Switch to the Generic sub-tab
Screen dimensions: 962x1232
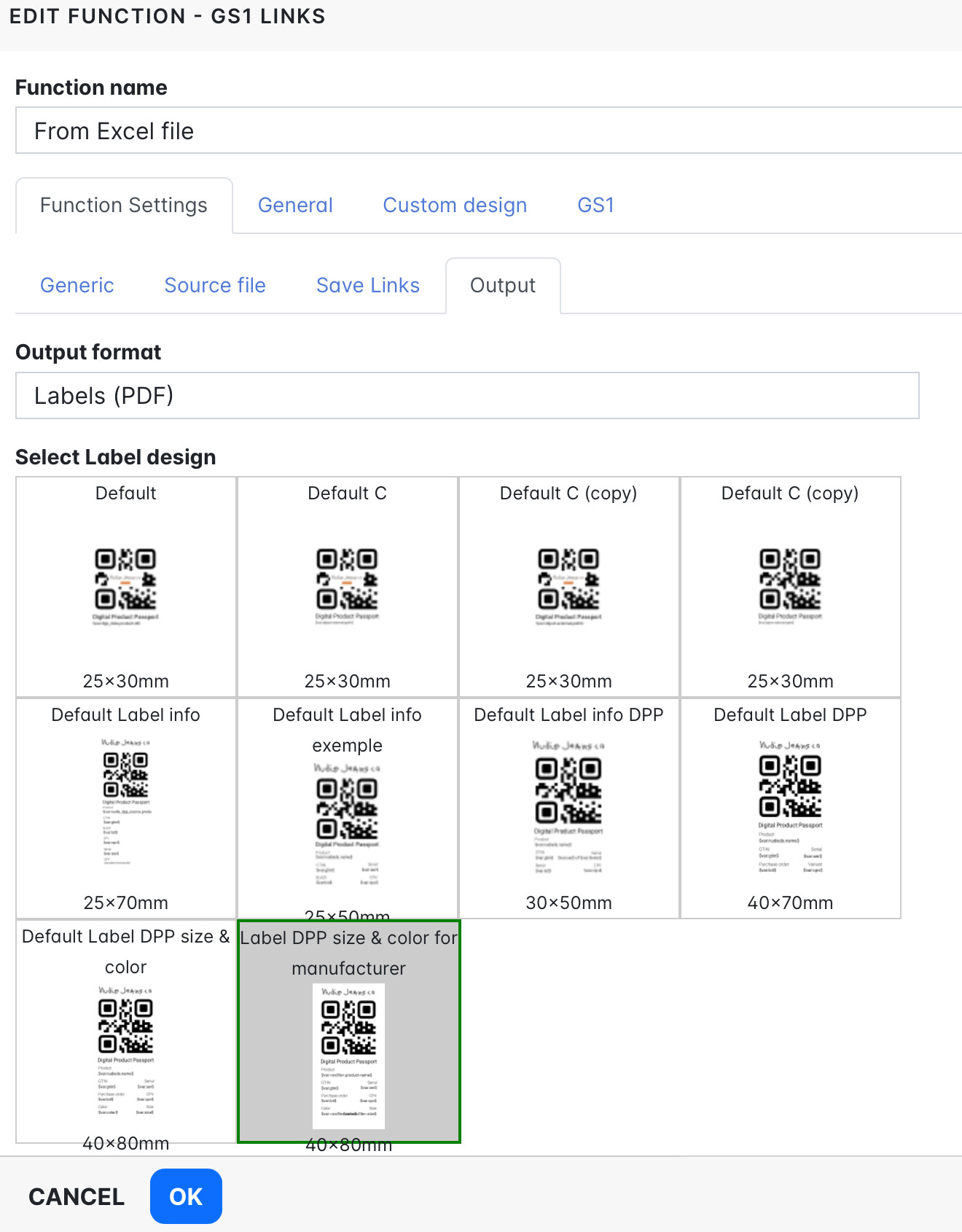point(77,286)
